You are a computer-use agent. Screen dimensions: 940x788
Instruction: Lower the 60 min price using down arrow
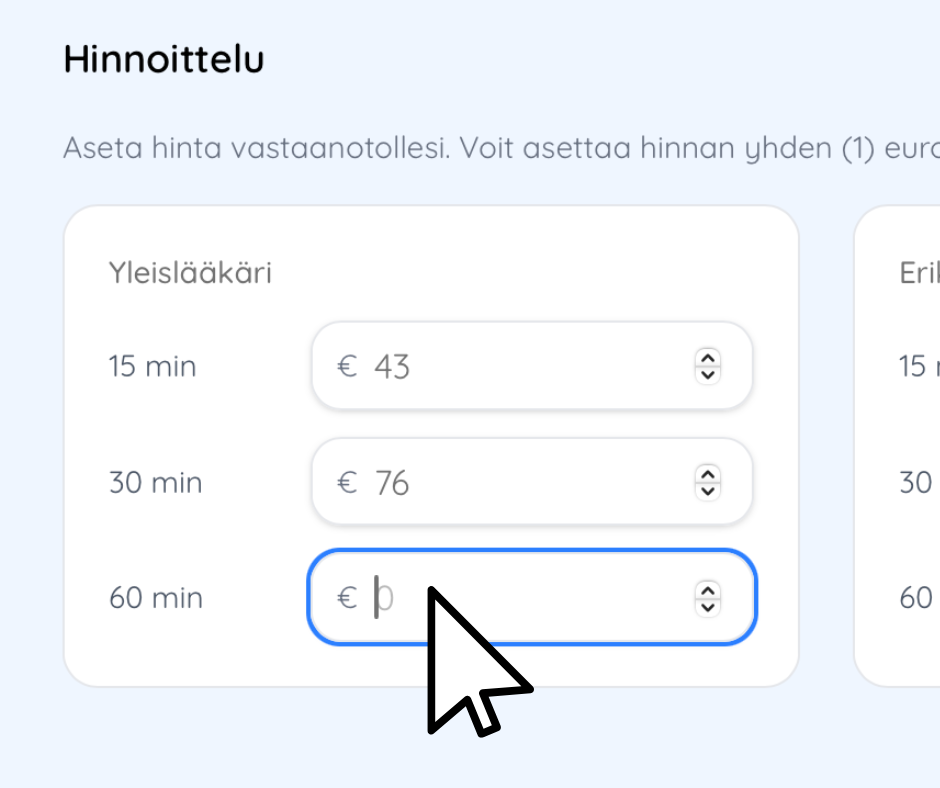pyautogui.click(x=707, y=606)
